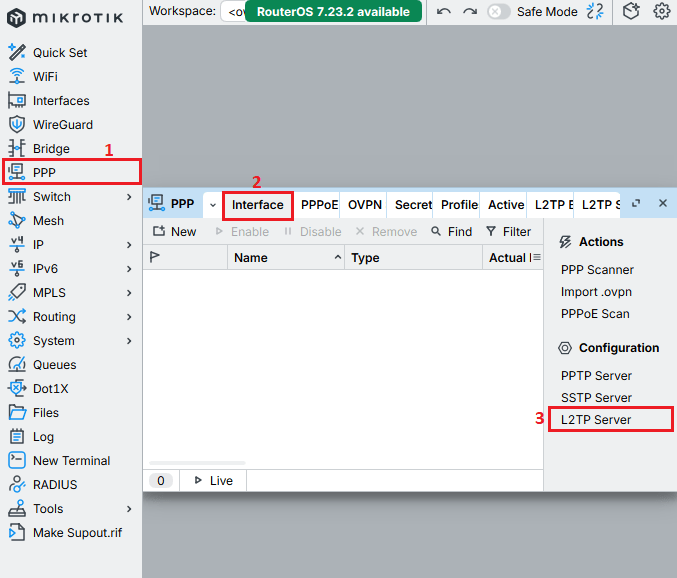The height and width of the screenshot is (578, 677).
Task: Open Import .ovpn action
Action: [x=596, y=292]
